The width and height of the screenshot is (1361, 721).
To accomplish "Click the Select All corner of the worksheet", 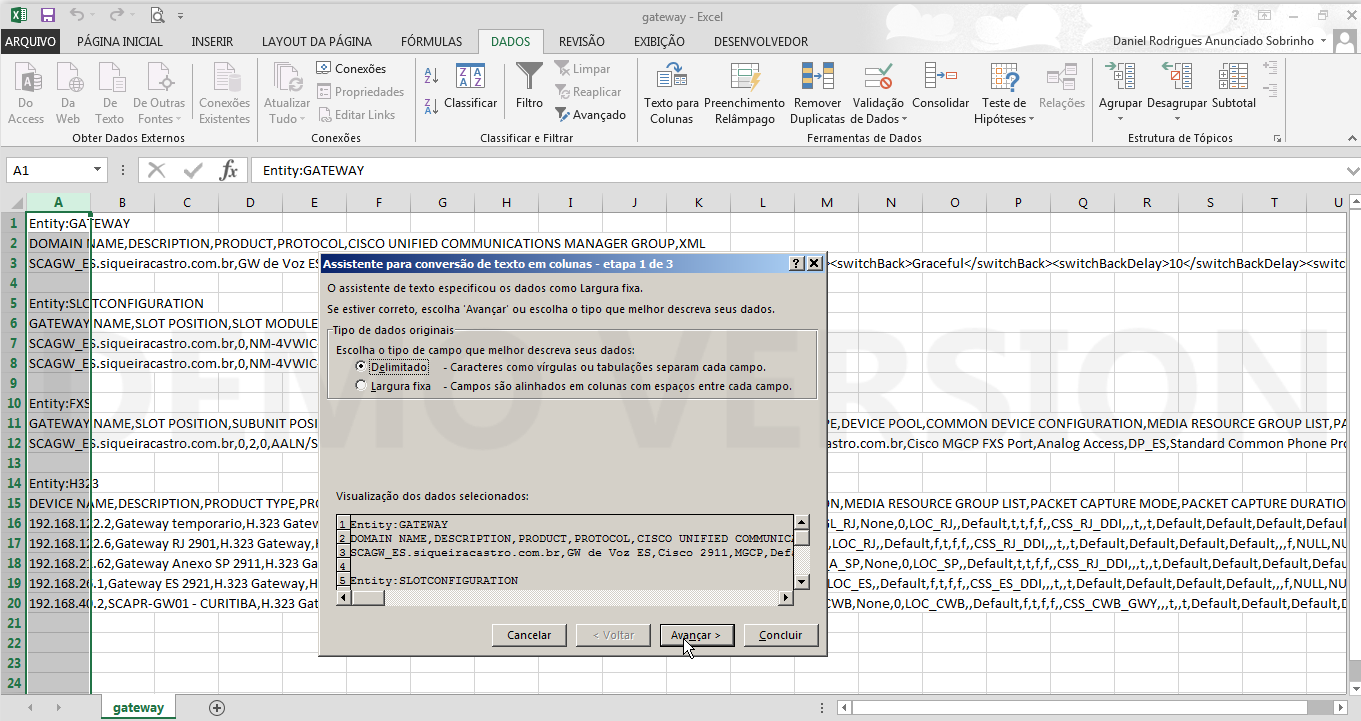I will click(13, 203).
